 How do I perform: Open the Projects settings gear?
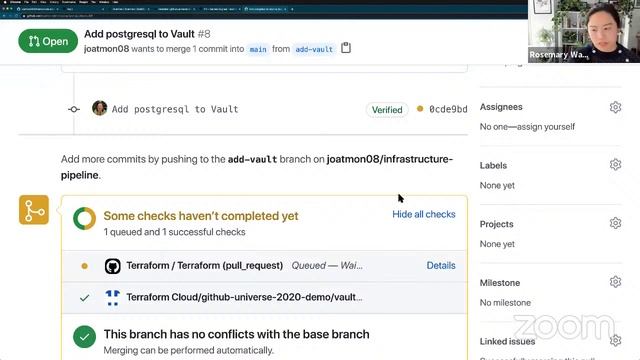pos(615,223)
